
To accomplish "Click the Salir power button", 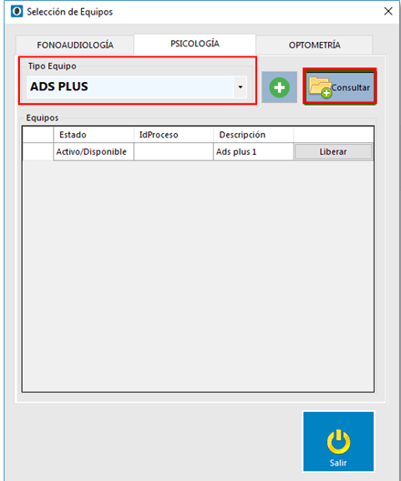I will click(338, 441).
